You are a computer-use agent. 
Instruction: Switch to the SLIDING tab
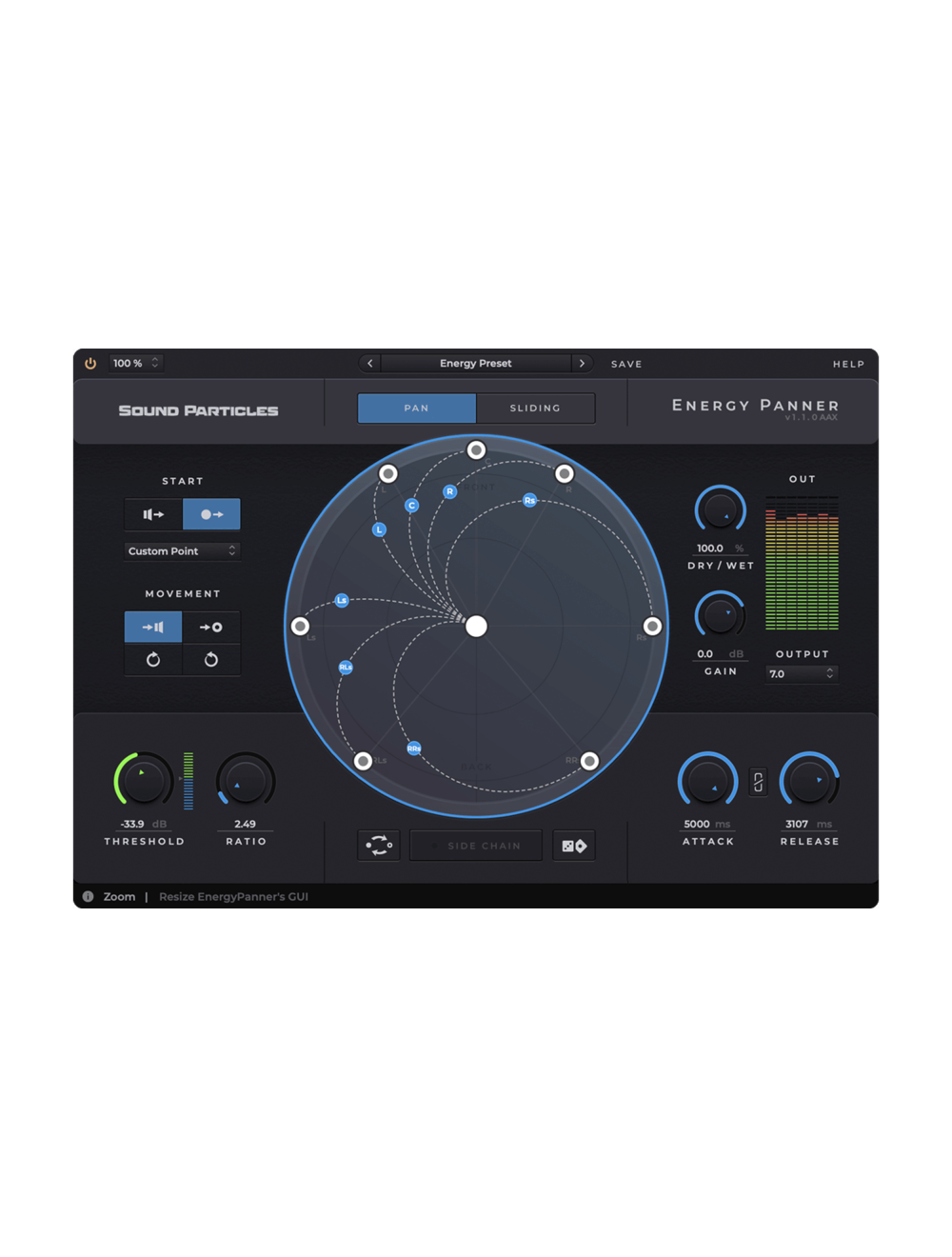click(536, 408)
